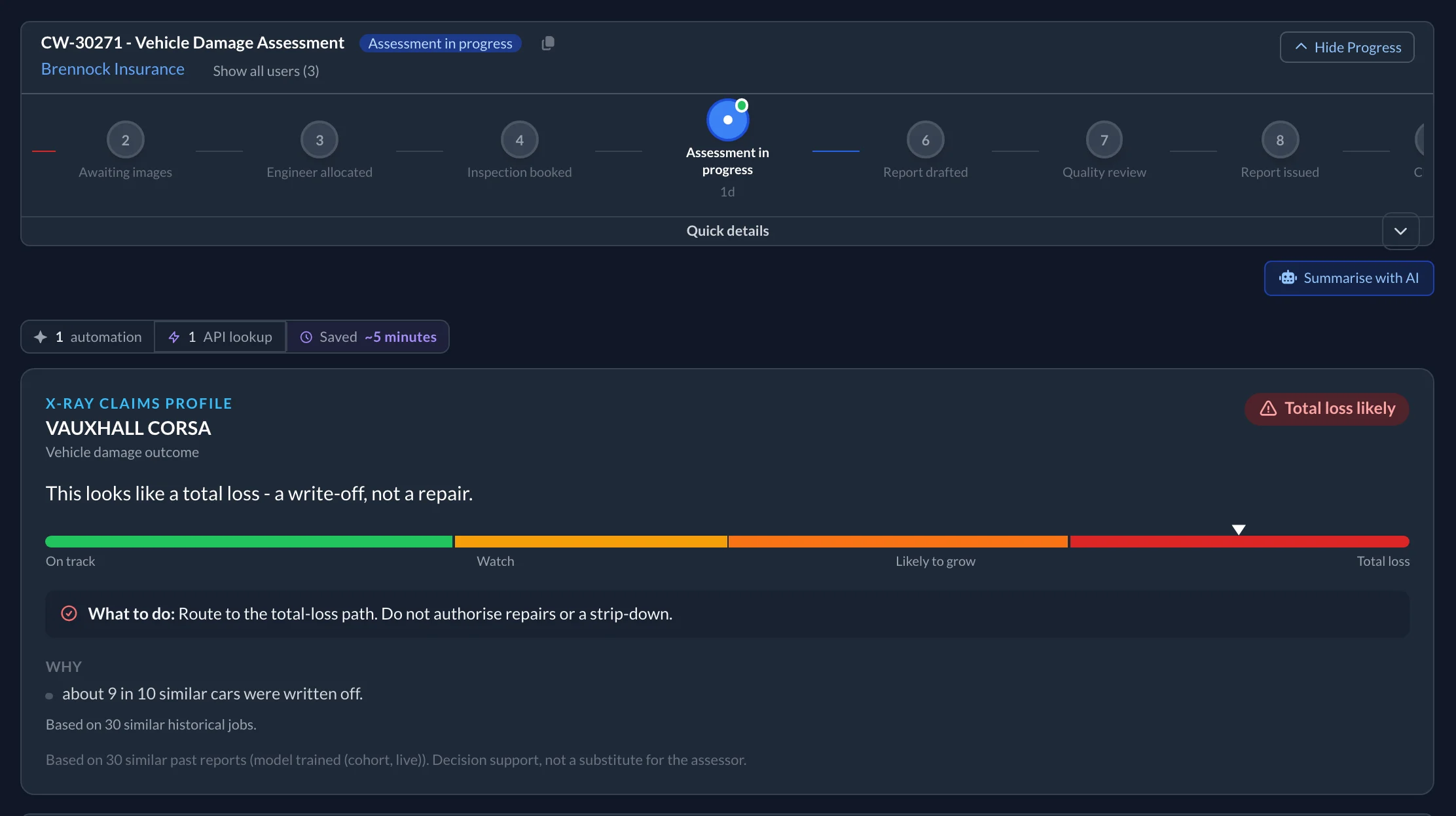Open the Saved ~5 minutes tab
Image resolution: width=1456 pixels, height=816 pixels.
(x=368, y=337)
